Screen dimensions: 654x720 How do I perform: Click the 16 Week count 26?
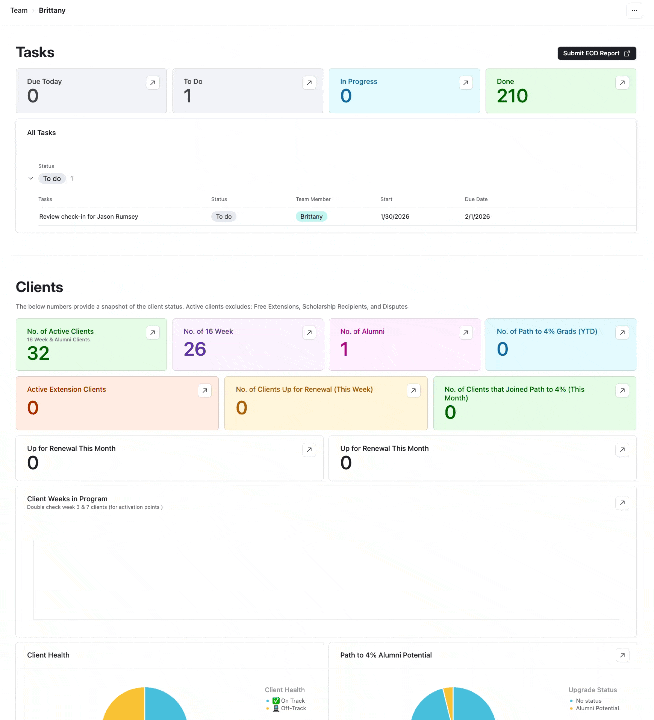tap(195, 349)
